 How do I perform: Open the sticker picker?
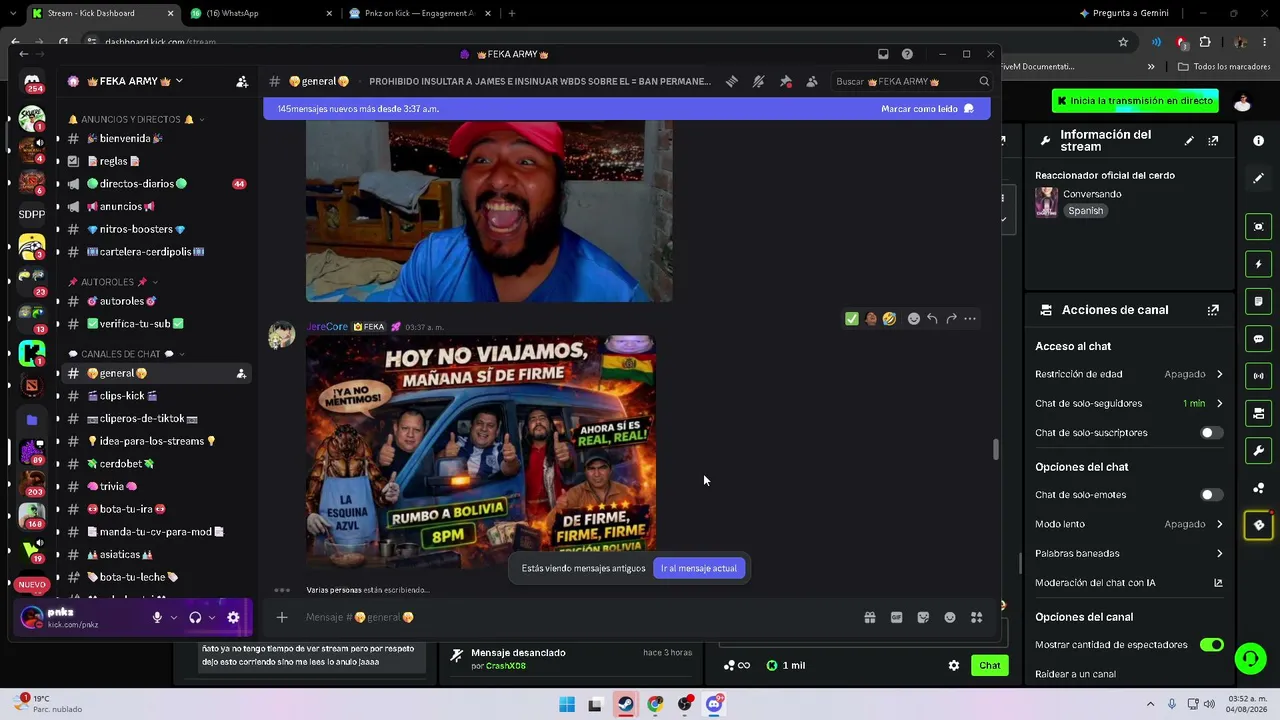923,617
